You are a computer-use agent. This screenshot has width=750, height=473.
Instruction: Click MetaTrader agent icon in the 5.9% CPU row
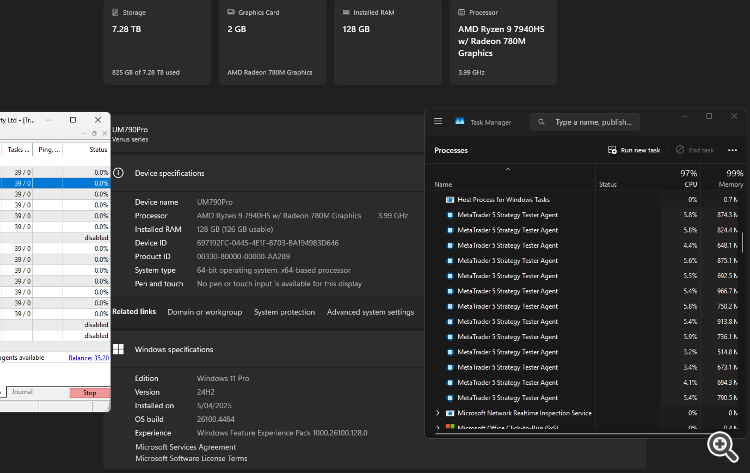(x=450, y=337)
